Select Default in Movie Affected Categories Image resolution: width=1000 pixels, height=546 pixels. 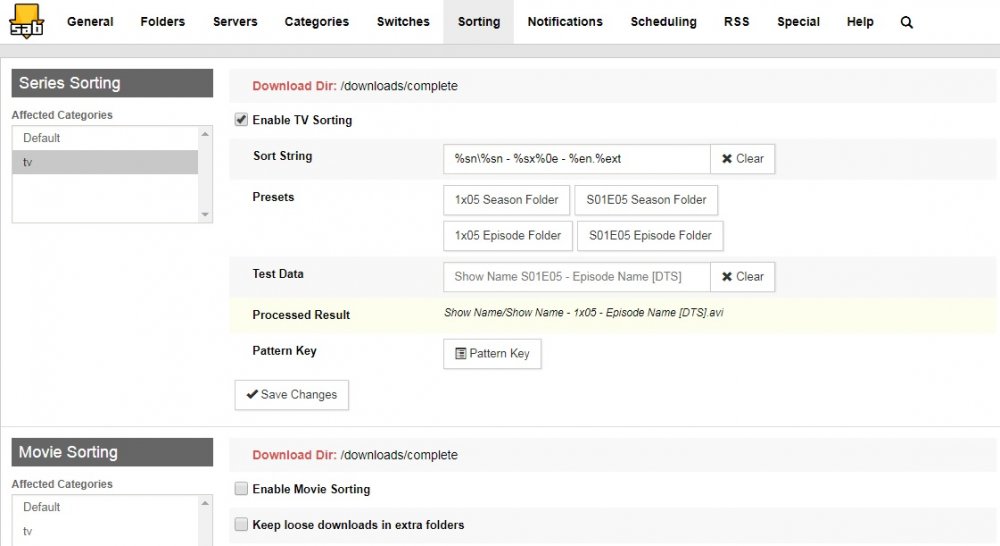(x=105, y=507)
